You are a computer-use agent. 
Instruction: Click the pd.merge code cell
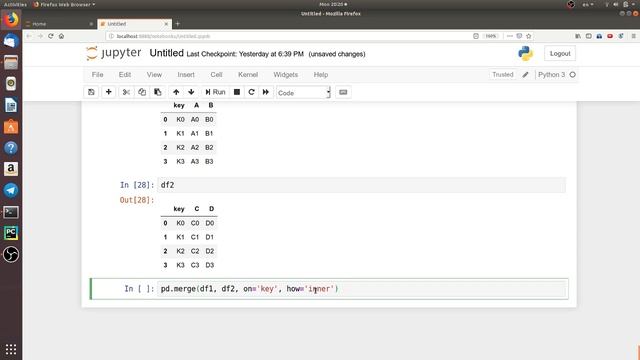tap(362, 289)
